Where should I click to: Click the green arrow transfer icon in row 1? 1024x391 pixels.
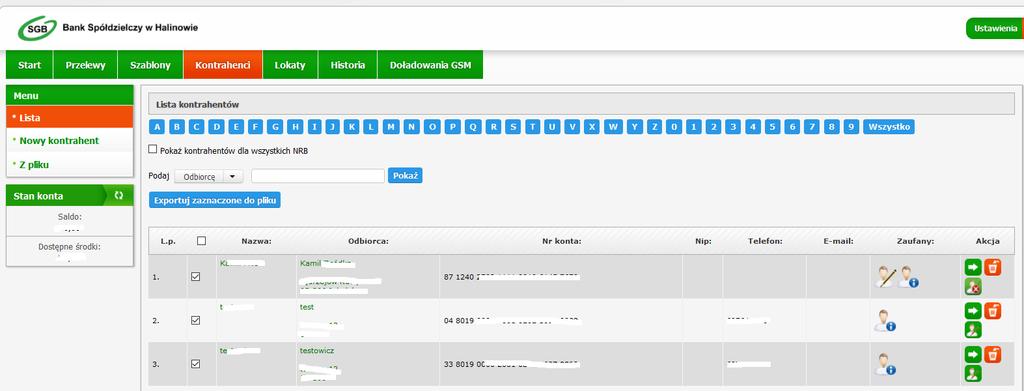point(973,266)
